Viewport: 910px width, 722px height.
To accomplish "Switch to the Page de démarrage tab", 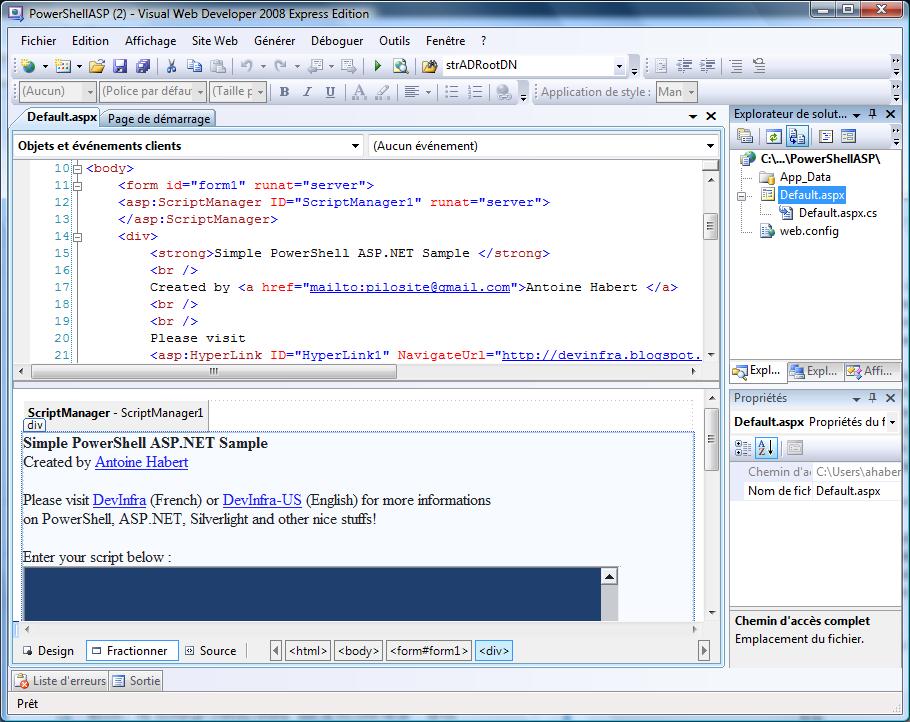I will [x=159, y=118].
